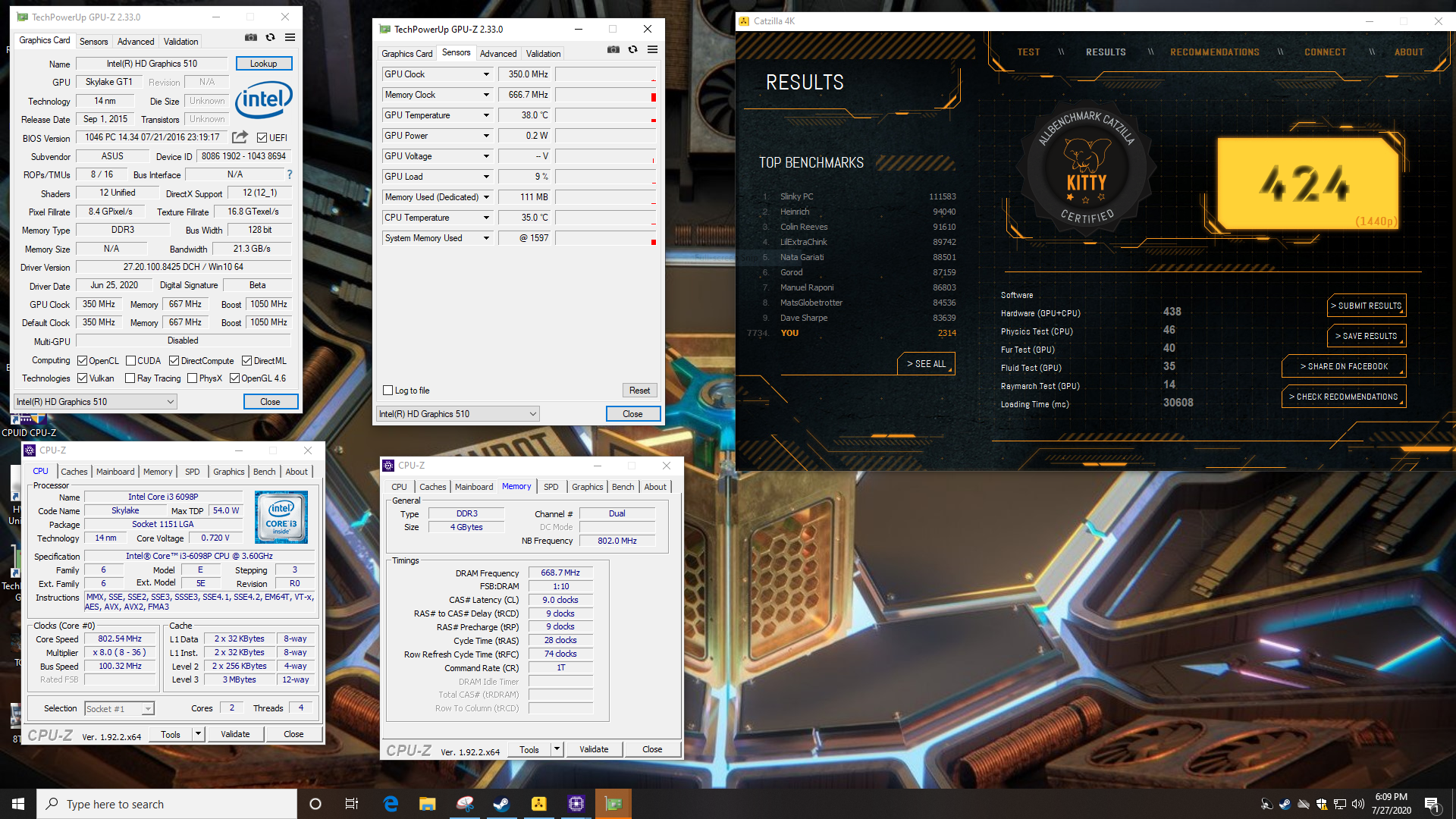This screenshot has width=1456, height=819.
Task: Open RECOMMENDATIONS tab in Catzilla
Action: (x=1214, y=52)
